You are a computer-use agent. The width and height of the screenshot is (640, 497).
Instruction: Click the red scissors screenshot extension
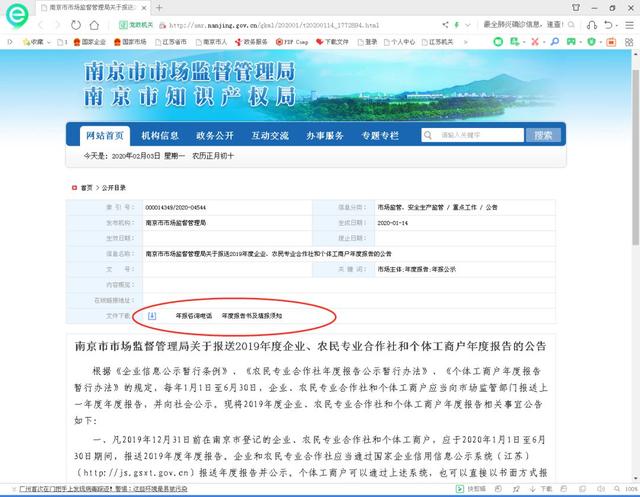pyautogui.click(x=535, y=42)
